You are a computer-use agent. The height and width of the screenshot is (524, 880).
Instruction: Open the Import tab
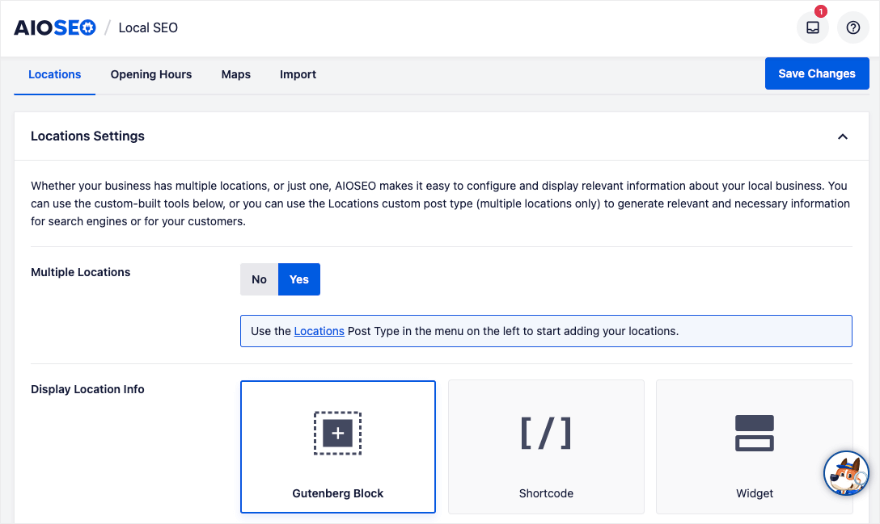[x=297, y=74]
